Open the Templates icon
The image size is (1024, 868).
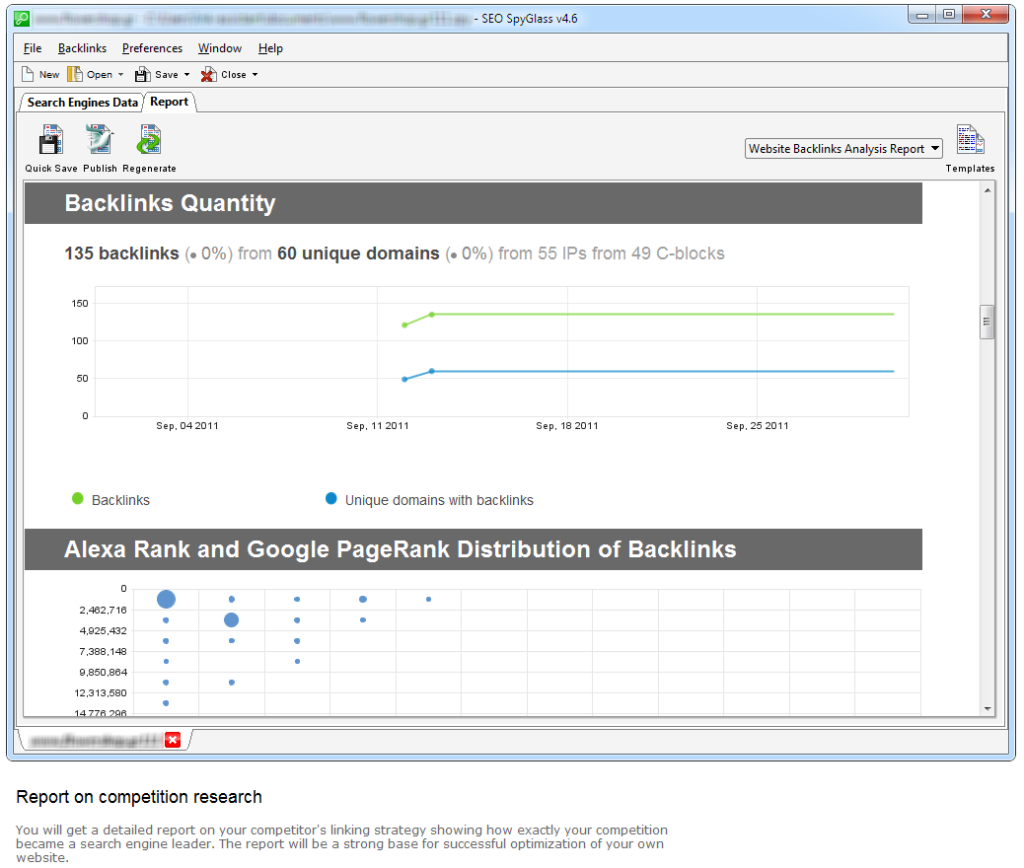pyautogui.click(x=970, y=141)
